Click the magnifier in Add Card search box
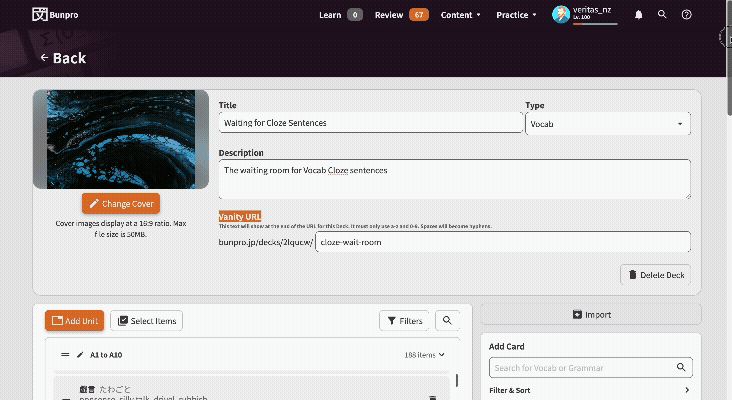Viewport: 732px width, 400px height. tap(681, 367)
